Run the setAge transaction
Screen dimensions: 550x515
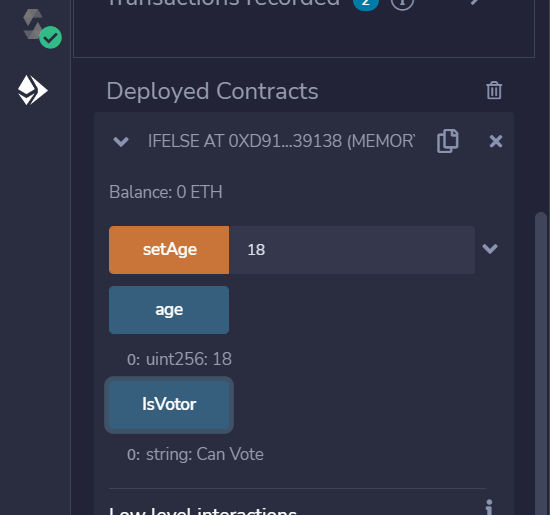(169, 250)
